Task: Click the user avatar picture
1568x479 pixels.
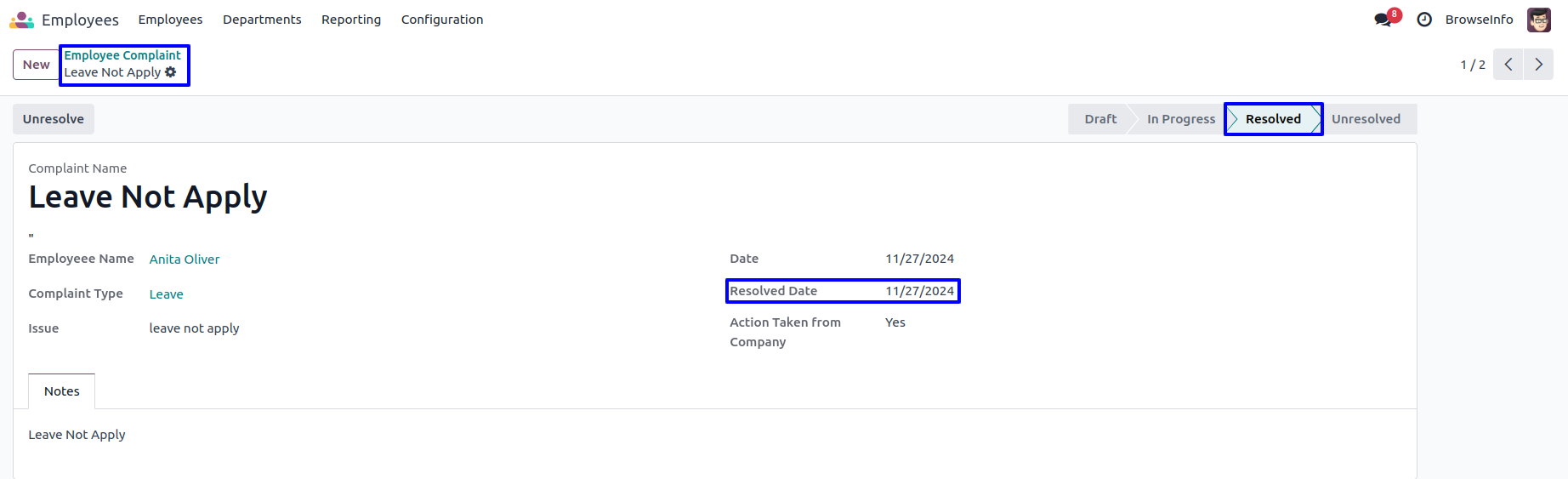Action: coord(1538,20)
